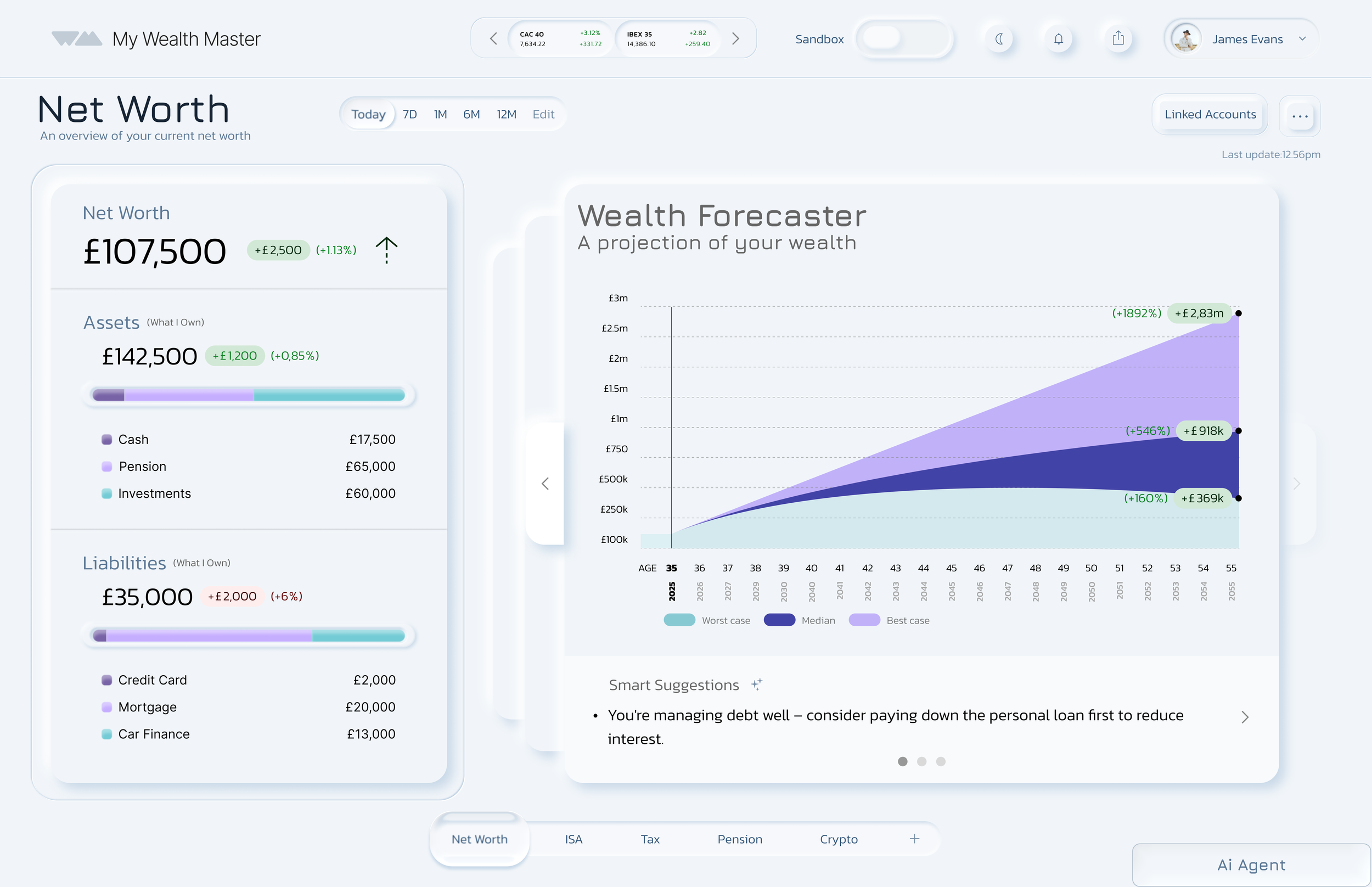This screenshot has width=1372, height=887.
Task: Click the share export icon
Action: click(x=1117, y=38)
